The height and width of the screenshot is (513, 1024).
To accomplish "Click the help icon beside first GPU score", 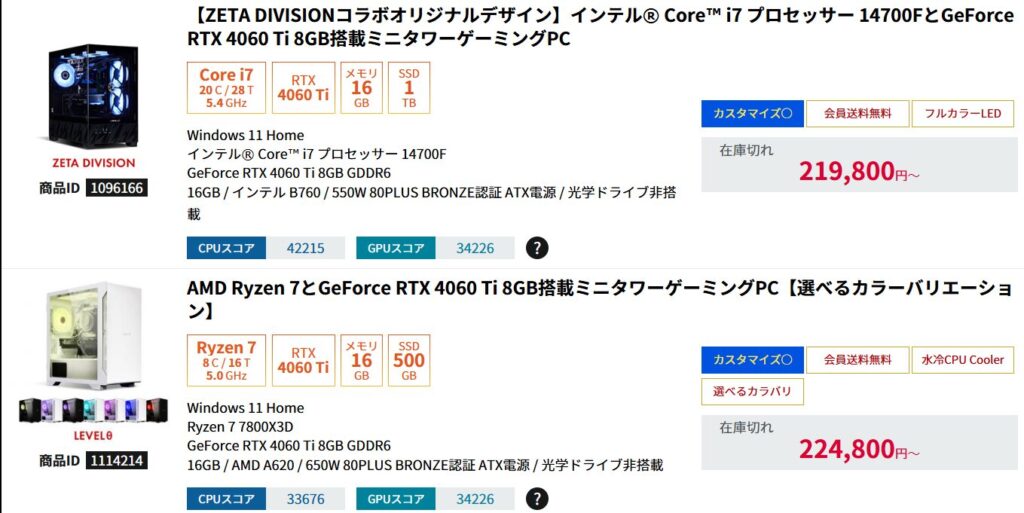I will (x=538, y=248).
